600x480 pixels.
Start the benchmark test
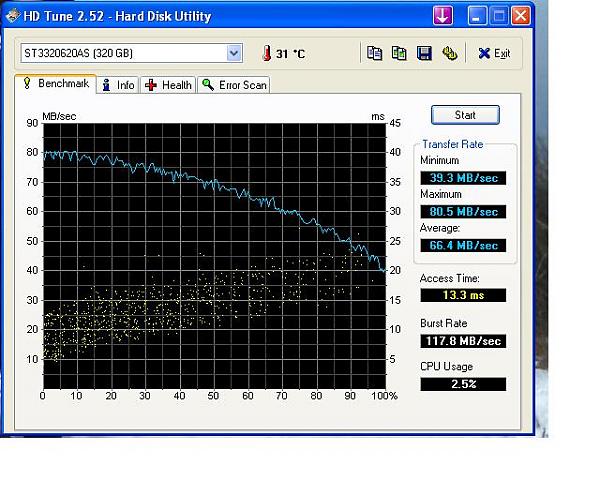[465, 115]
